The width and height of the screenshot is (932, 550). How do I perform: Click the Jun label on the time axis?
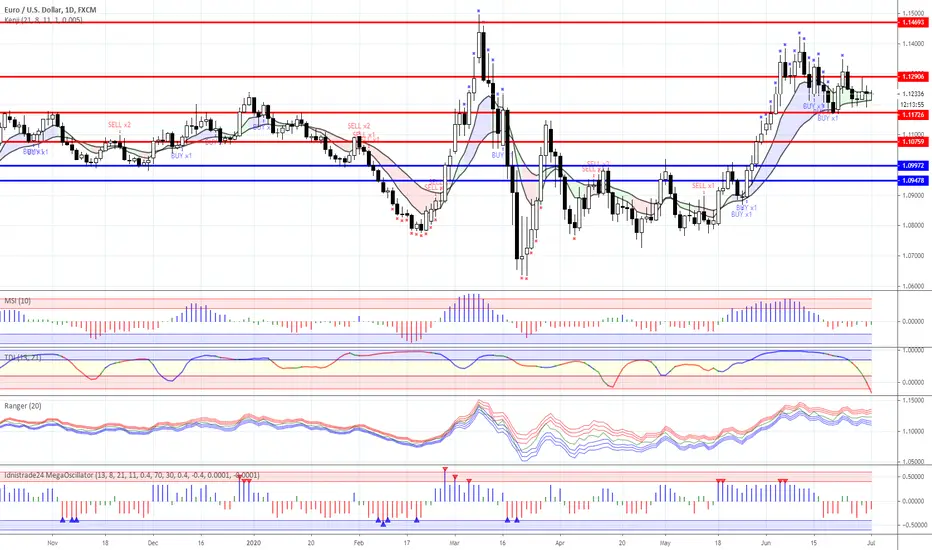(x=766, y=543)
